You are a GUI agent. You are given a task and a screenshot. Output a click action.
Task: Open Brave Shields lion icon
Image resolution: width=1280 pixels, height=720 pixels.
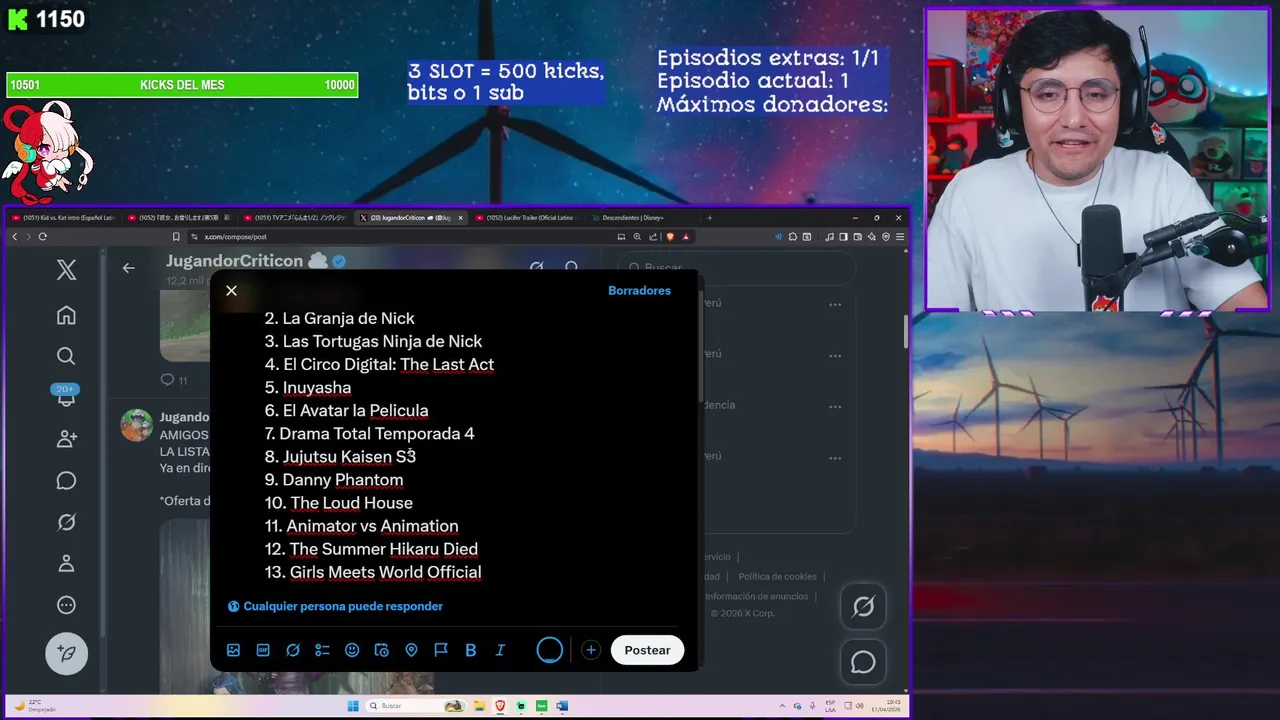[670, 237]
